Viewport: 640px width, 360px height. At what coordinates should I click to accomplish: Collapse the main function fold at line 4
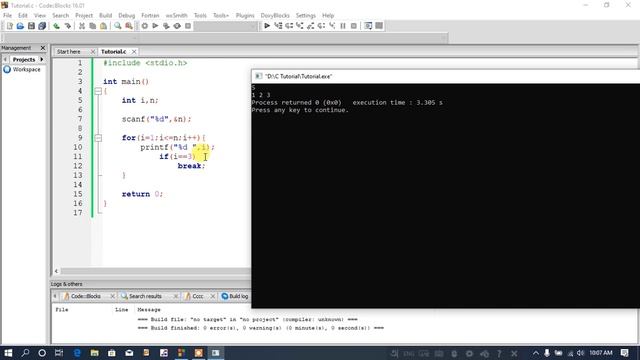[x=98, y=91]
